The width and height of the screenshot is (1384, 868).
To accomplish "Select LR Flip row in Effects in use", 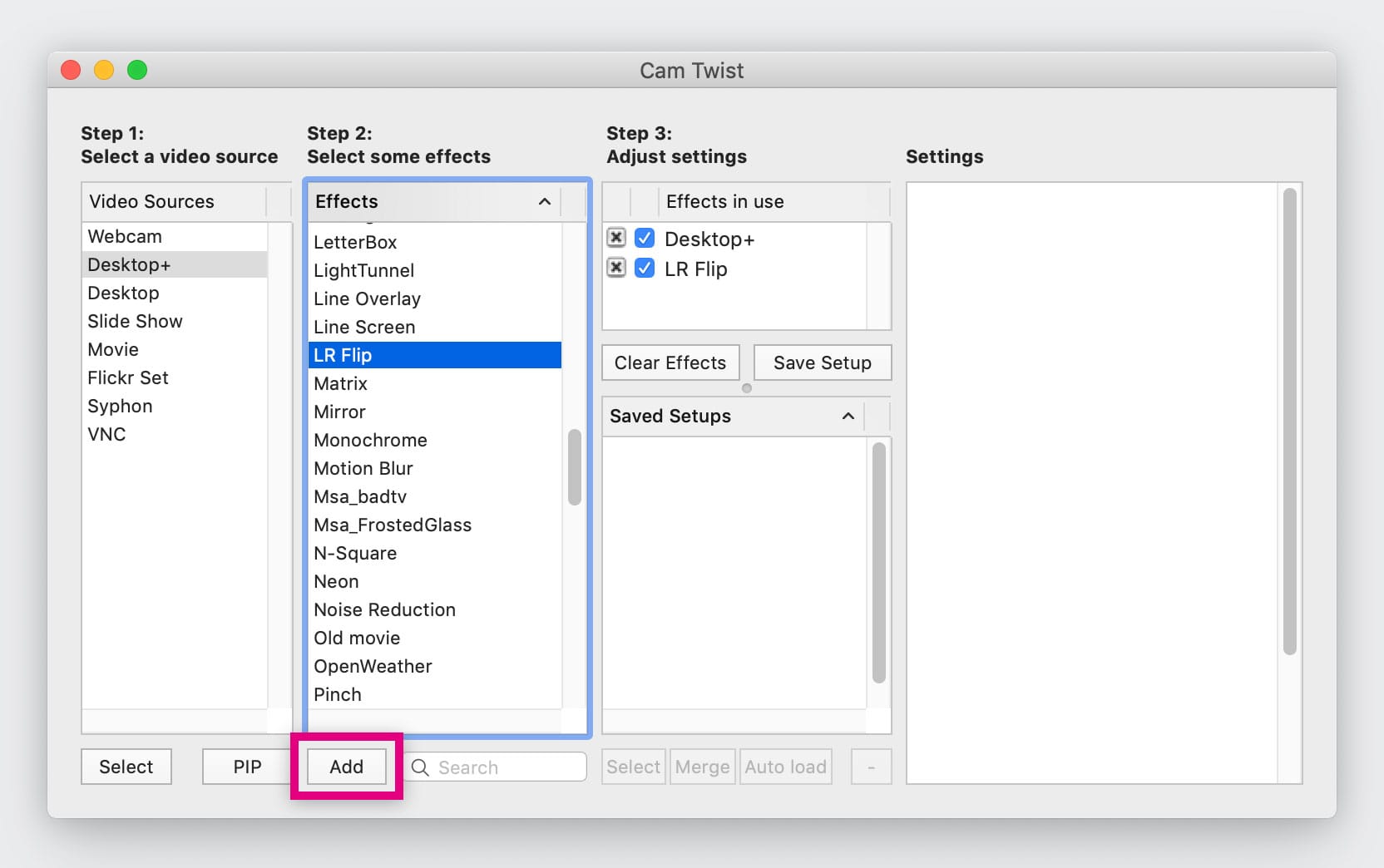I will (735, 269).
